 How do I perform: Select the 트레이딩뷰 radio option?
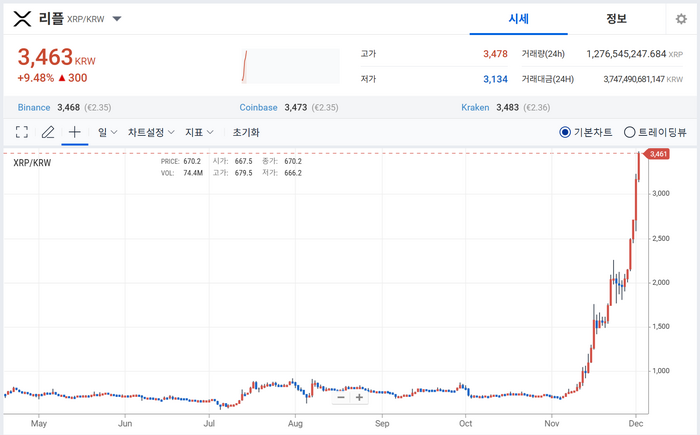630,132
